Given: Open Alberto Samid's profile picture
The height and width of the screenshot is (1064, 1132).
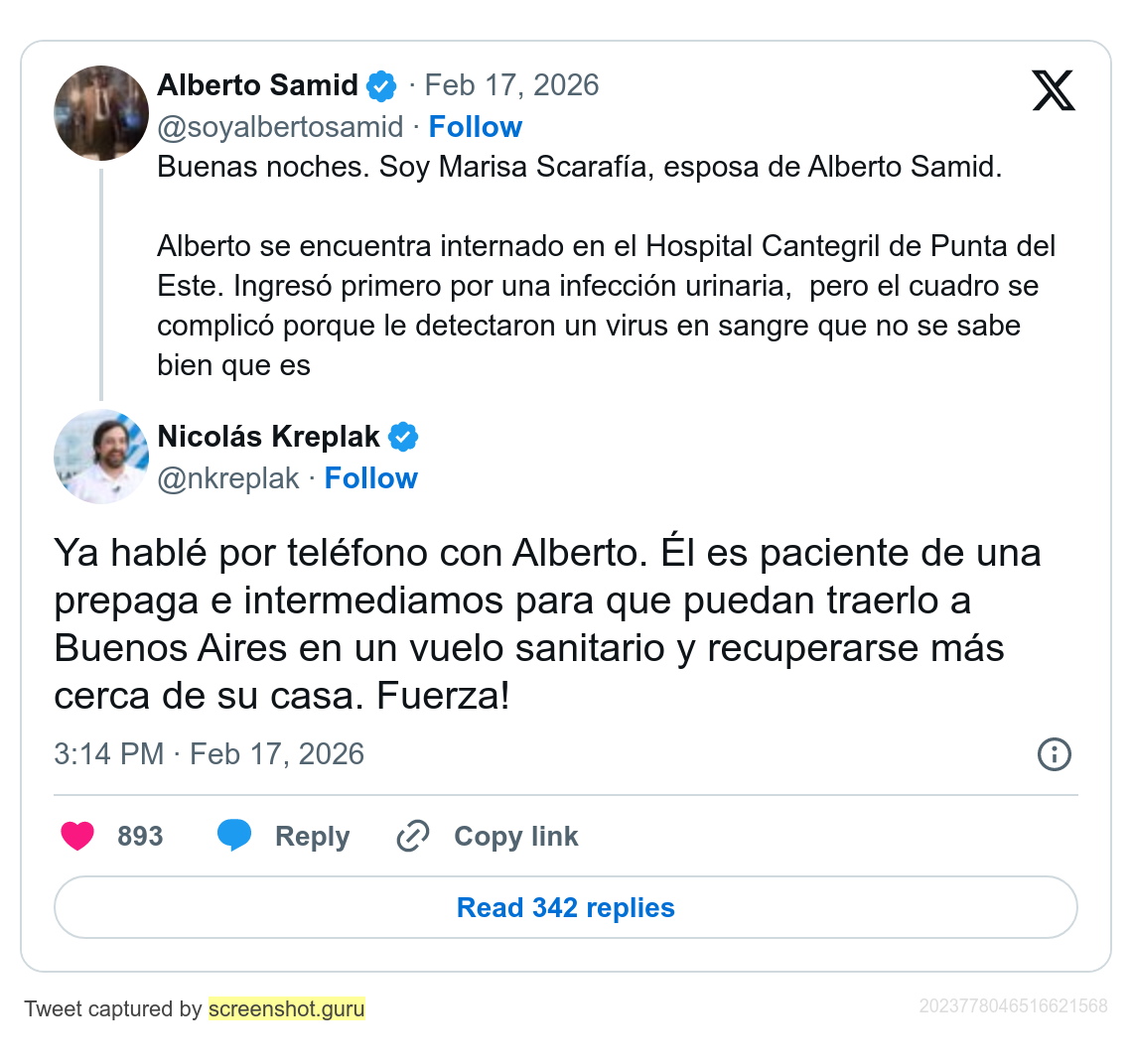Looking at the screenshot, I should point(101,112).
